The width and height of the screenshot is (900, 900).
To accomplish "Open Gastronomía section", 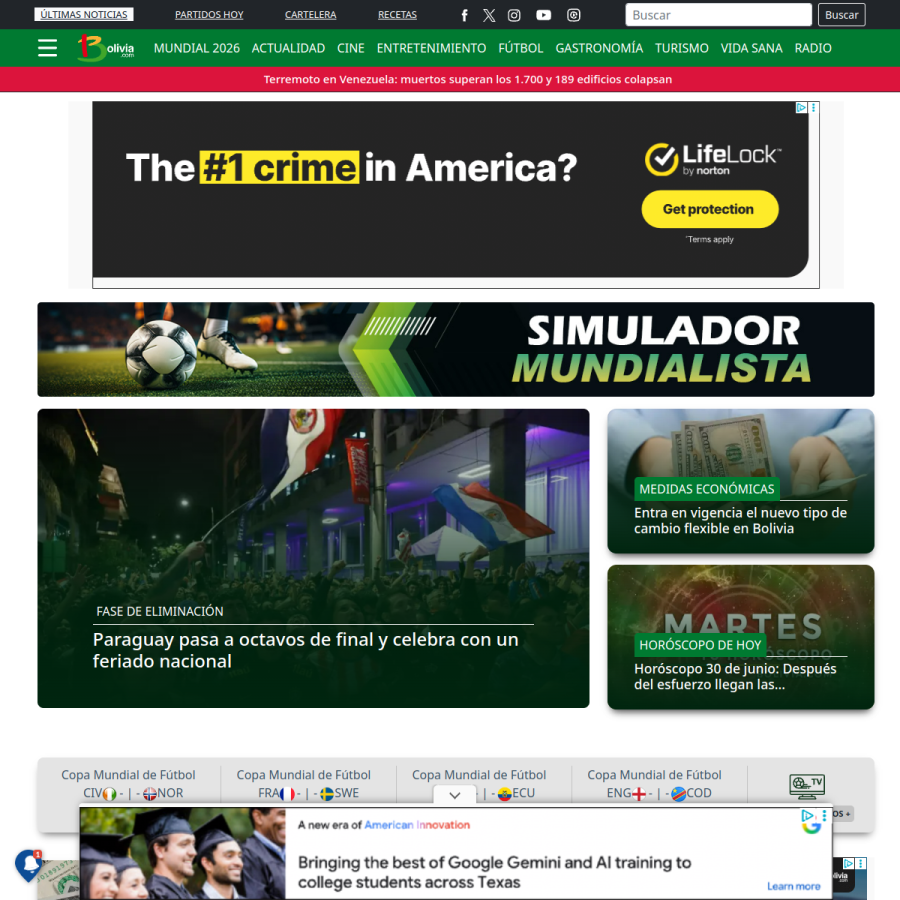I will 599,48.
